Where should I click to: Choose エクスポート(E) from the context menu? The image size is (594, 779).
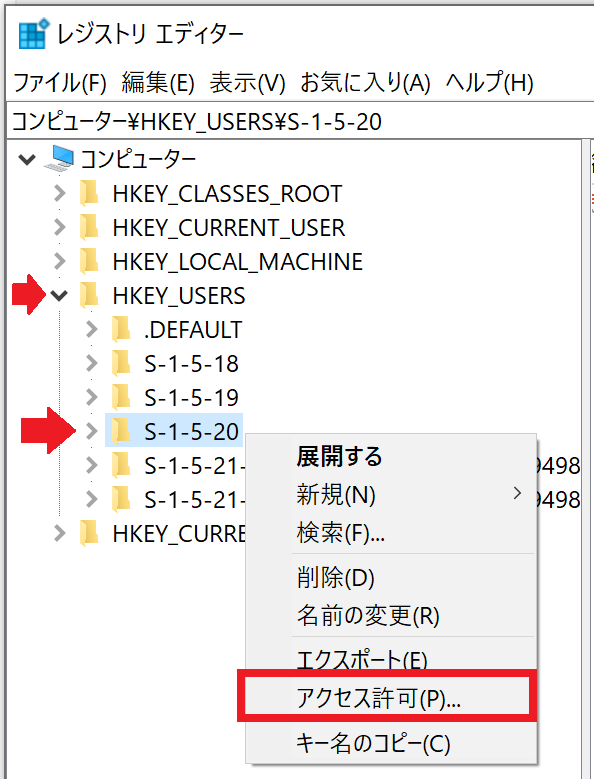point(391,658)
